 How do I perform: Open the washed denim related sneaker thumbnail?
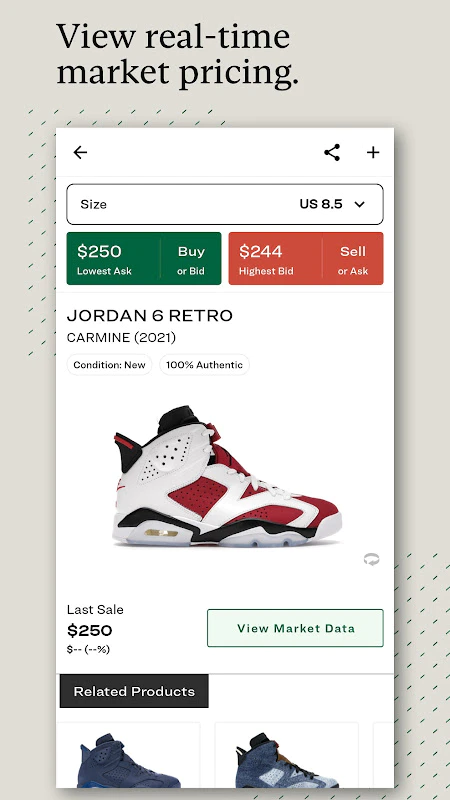tap(287, 756)
